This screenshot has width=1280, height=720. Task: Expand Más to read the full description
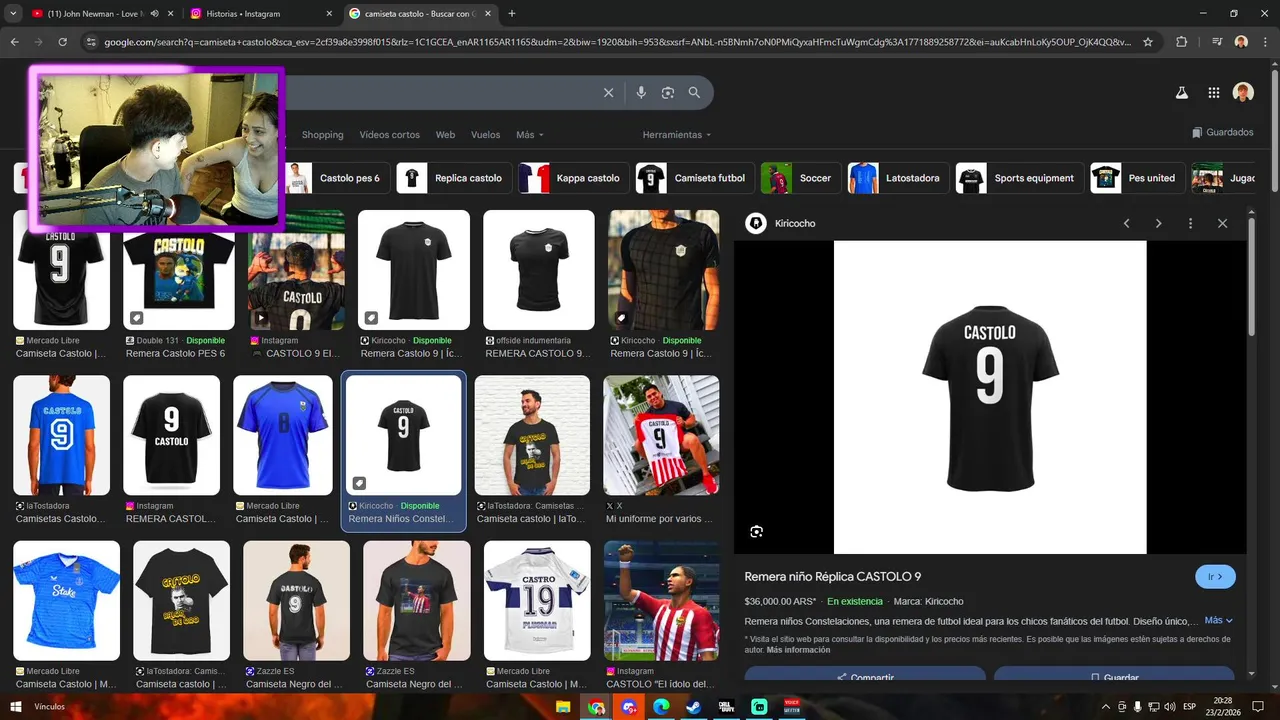[1219, 621]
